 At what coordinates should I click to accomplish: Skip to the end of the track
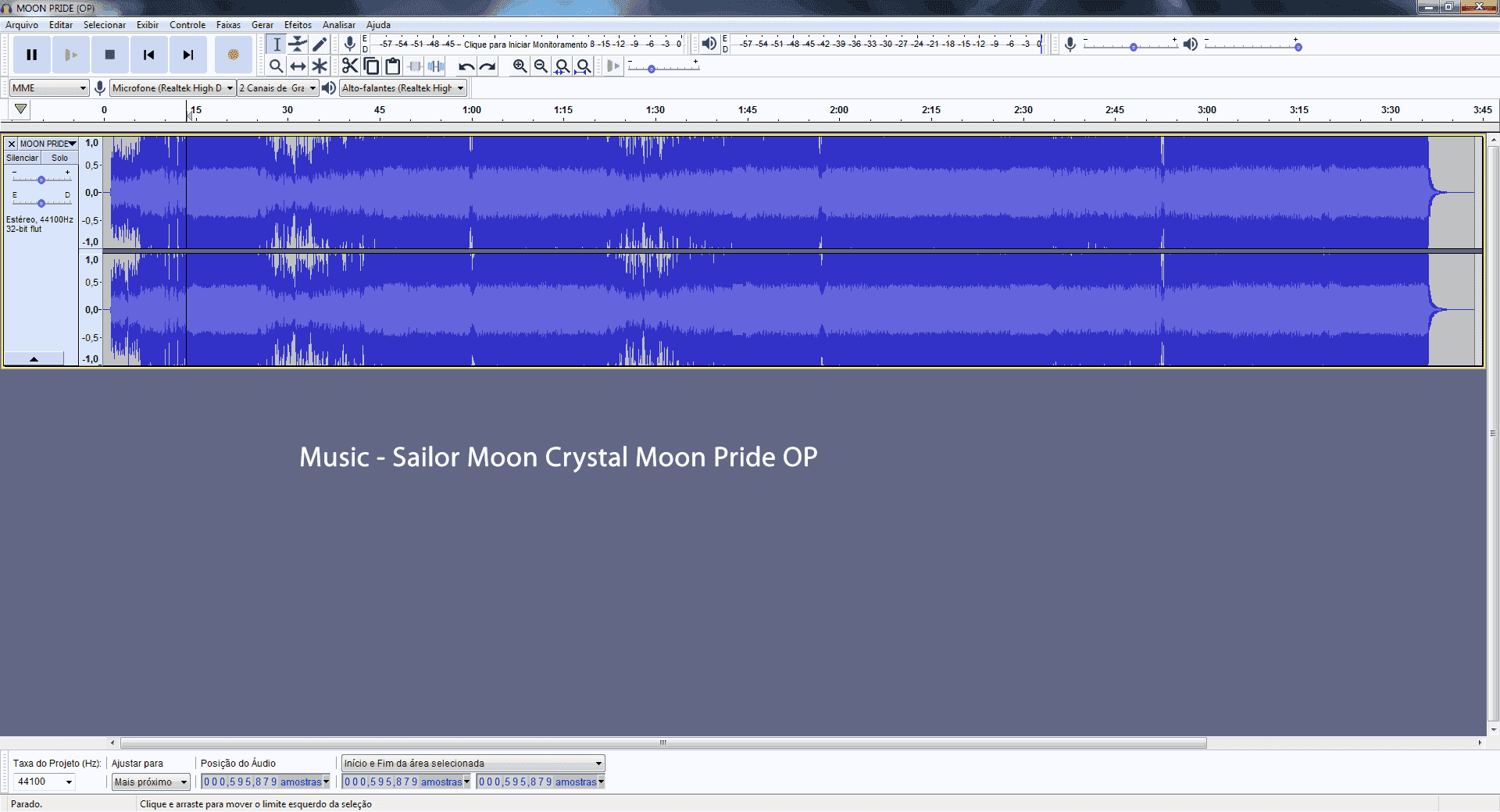tap(188, 55)
